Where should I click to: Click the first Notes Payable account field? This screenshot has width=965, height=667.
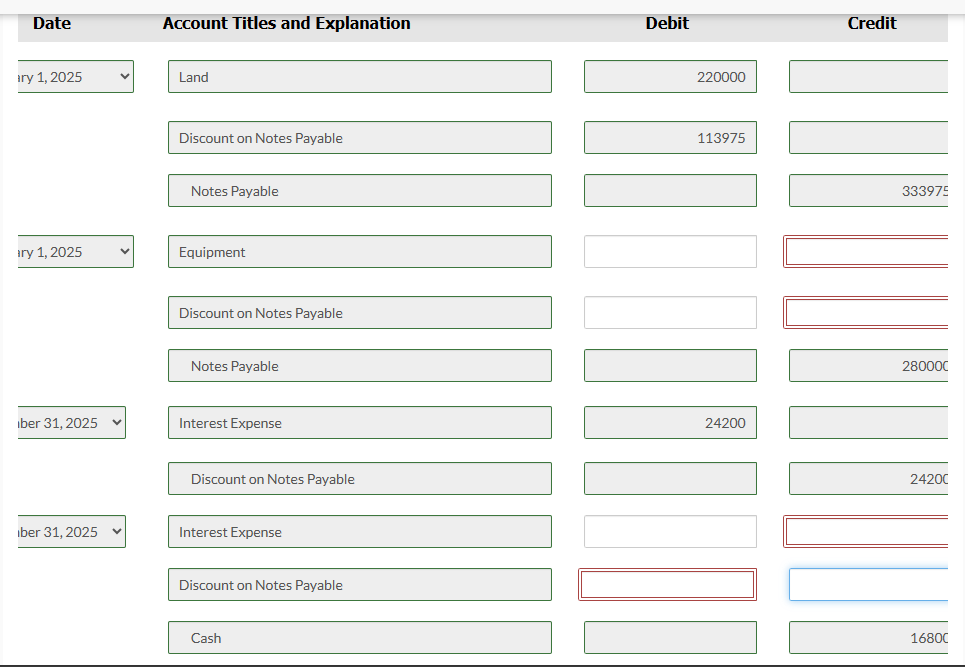pos(360,191)
